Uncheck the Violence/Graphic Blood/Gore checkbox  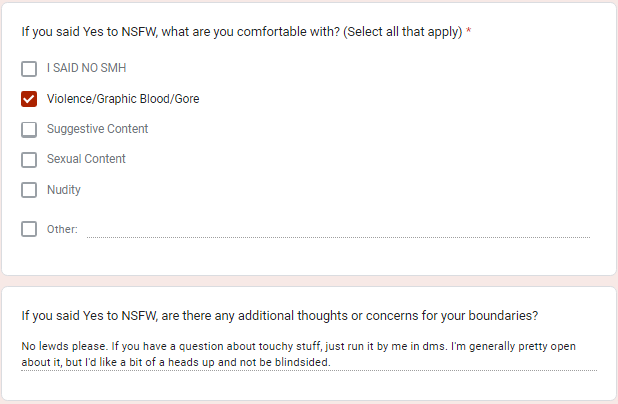[29, 99]
